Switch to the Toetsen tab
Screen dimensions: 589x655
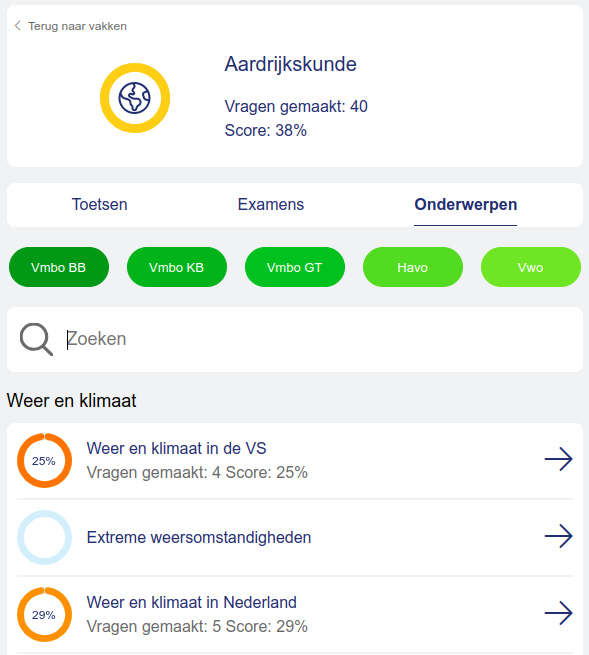[x=99, y=205]
